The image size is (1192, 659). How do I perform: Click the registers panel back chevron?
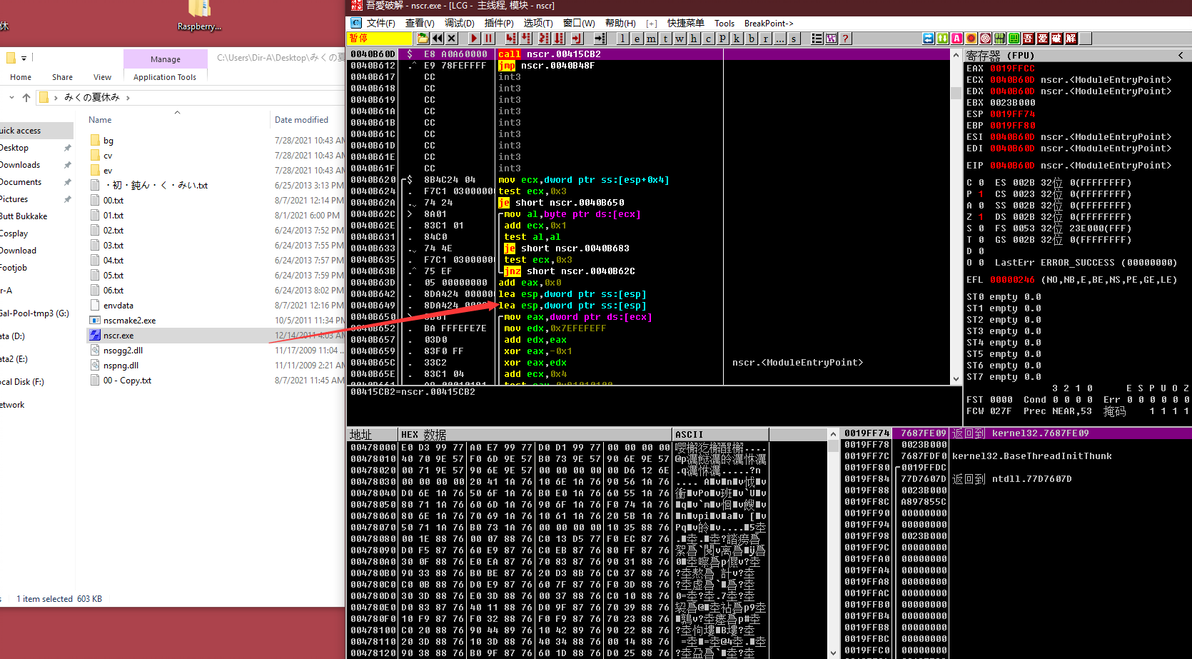click(1181, 55)
